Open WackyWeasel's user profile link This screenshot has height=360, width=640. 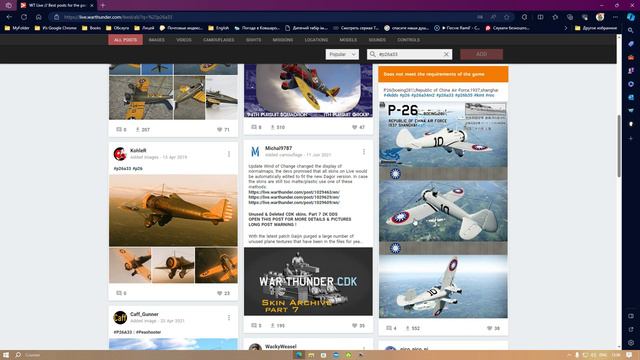(280, 347)
